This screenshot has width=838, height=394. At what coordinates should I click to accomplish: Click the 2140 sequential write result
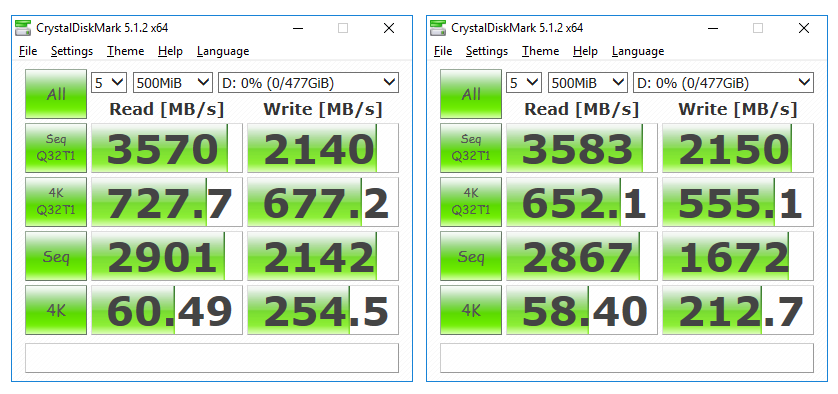coord(323,148)
